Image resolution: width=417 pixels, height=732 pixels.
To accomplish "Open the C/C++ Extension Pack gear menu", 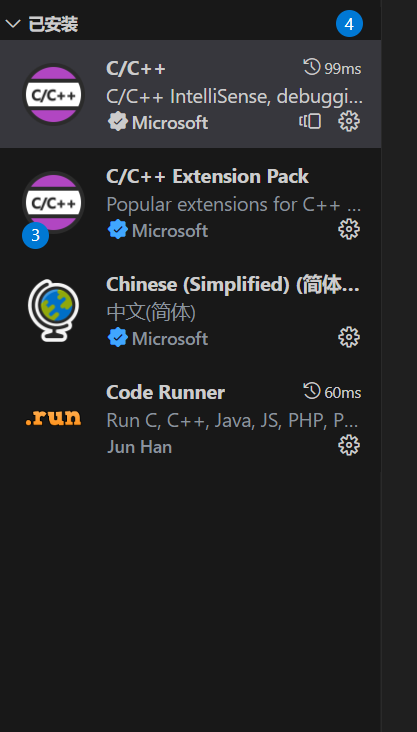I will coord(349,229).
